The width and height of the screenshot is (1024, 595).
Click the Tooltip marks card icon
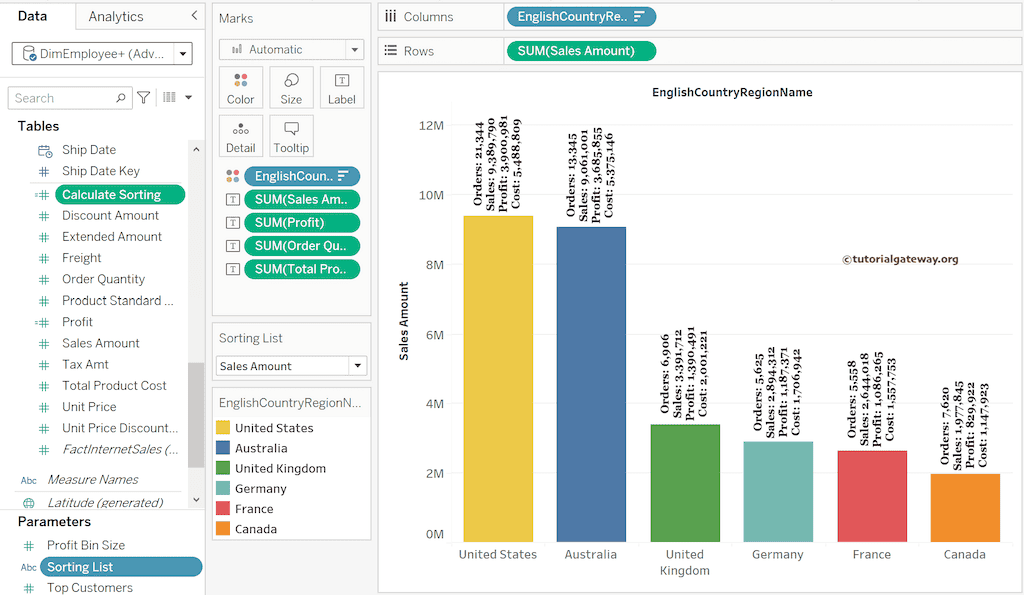click(x=291, y=135)
